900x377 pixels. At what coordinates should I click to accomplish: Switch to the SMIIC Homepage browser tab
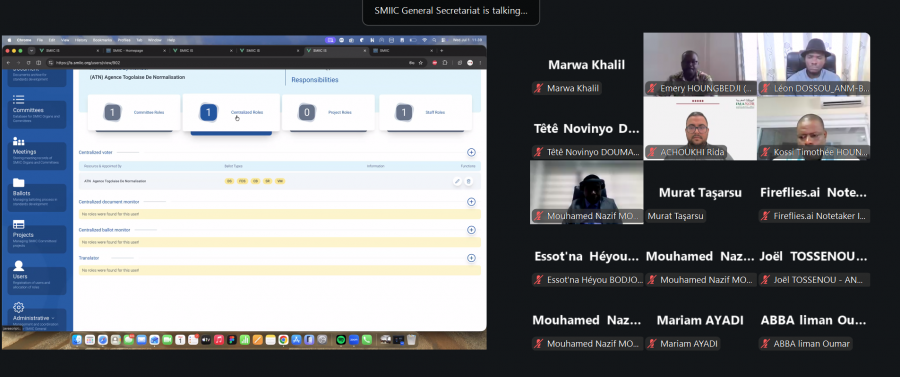[137, 50]
